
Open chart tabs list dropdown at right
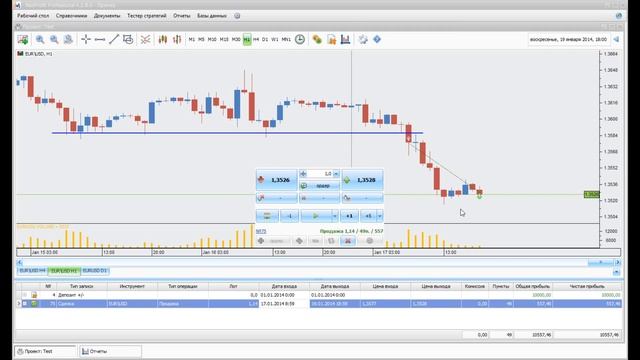tap(616, 272)
